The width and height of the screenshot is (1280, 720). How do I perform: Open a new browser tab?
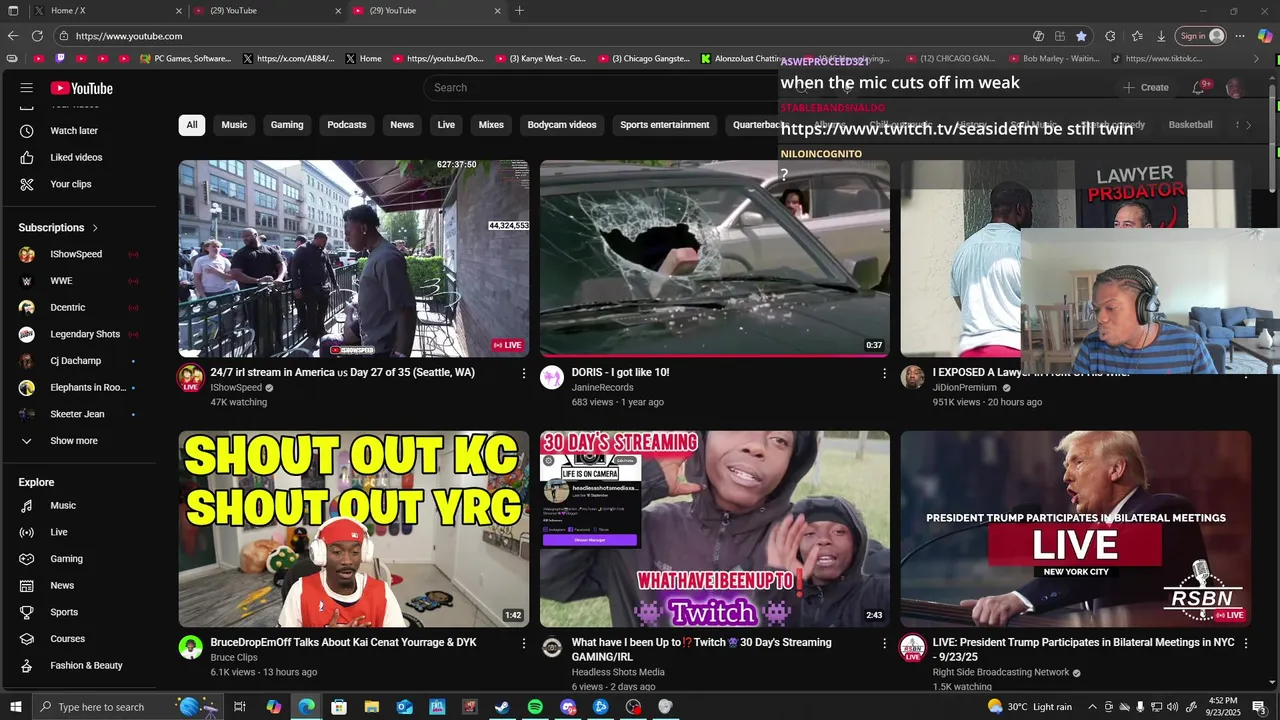click(519, 11)
